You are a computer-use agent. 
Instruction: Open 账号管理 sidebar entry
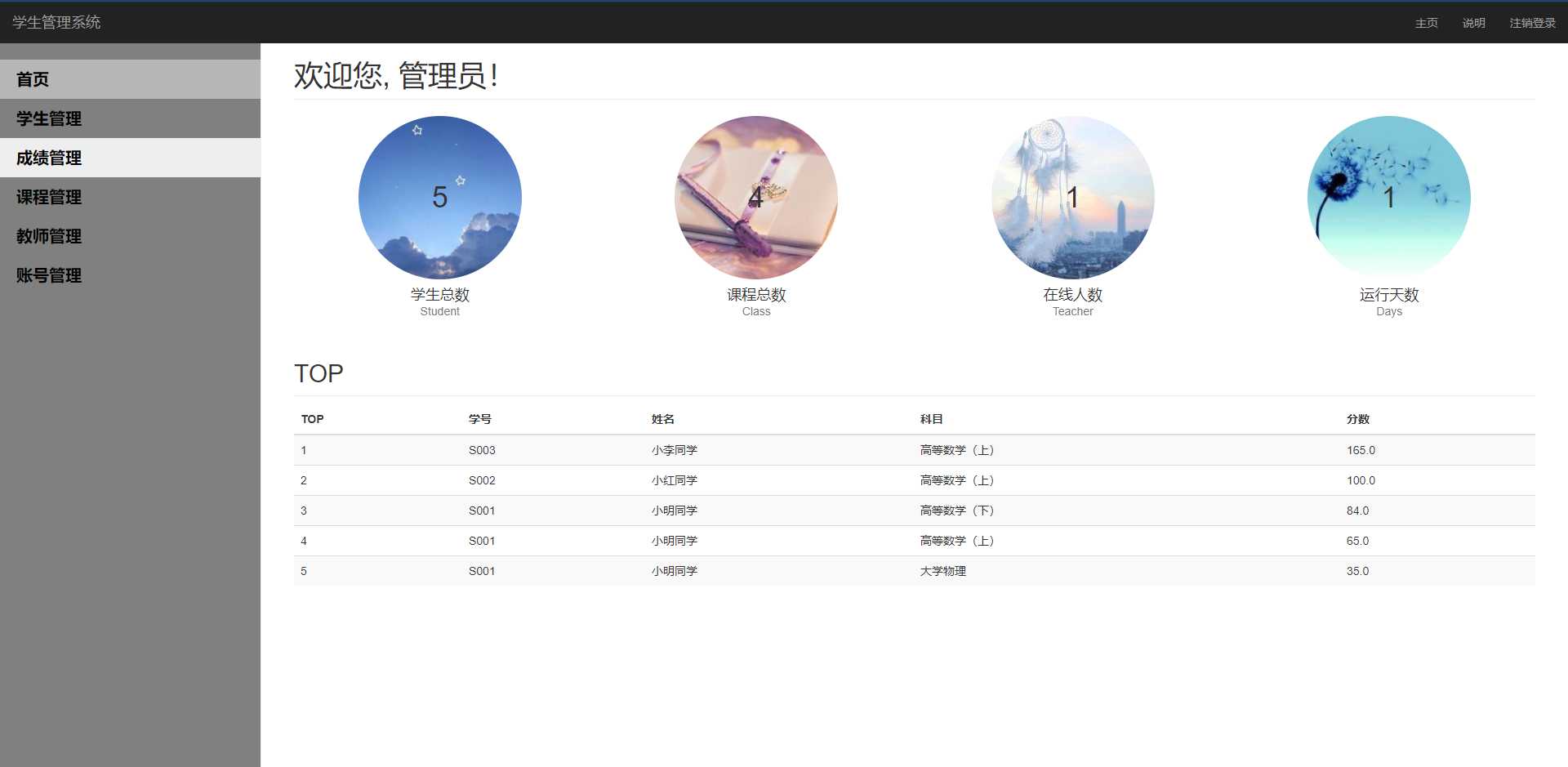tap(130, 275)
